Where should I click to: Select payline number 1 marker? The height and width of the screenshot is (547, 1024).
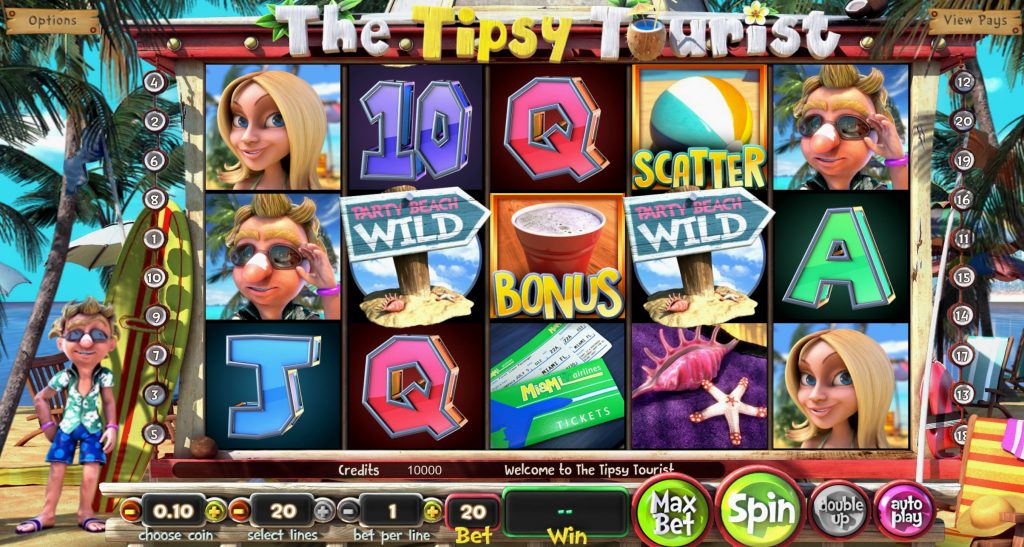coord(155,238)
